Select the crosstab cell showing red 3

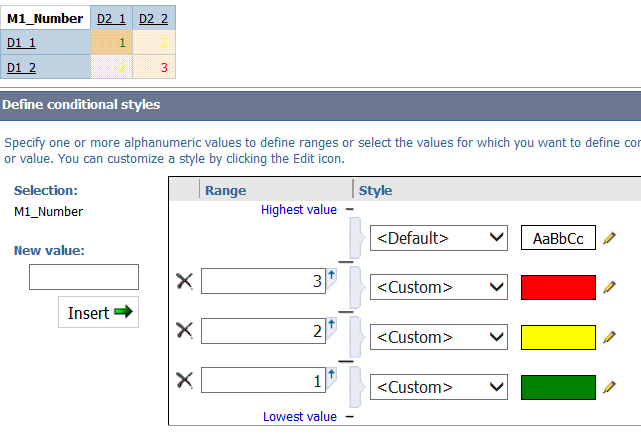(154, 67)
